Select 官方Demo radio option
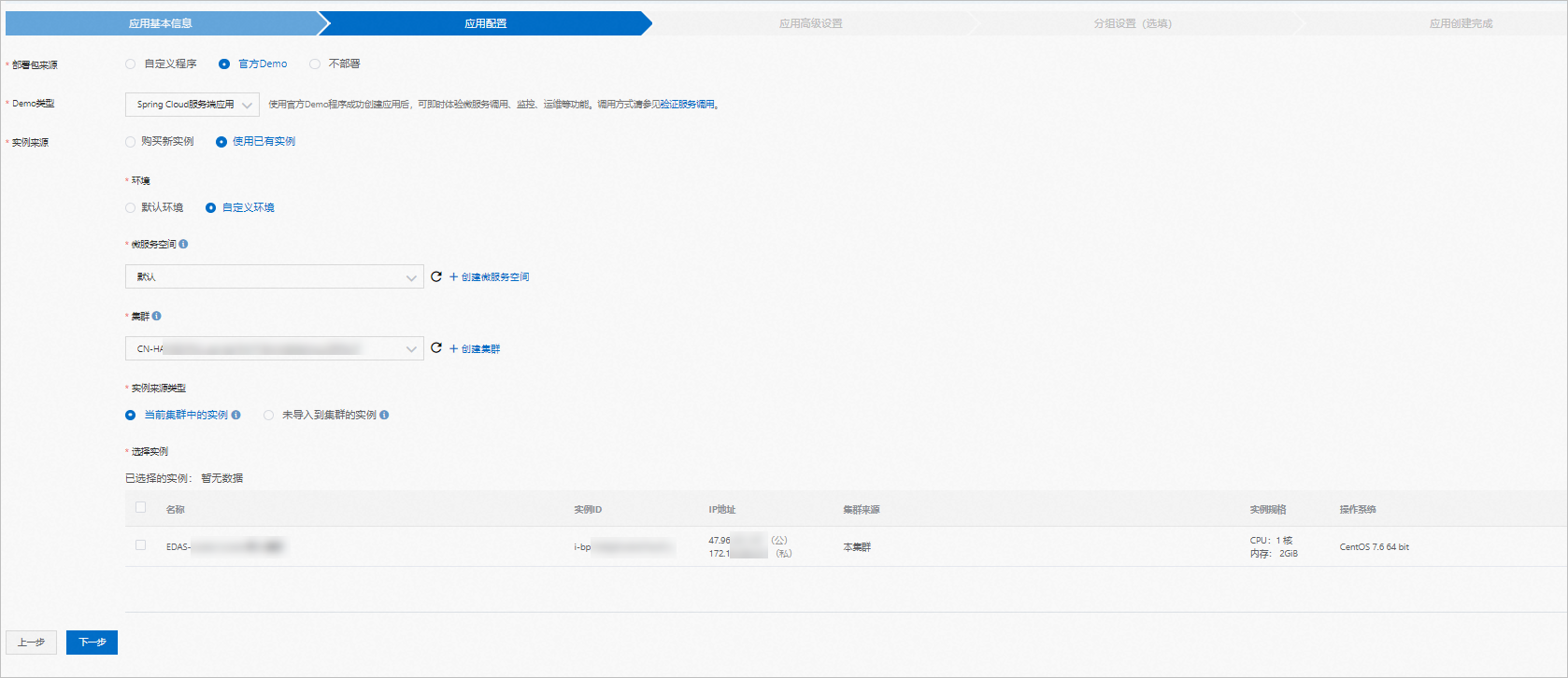Image resolution: width=1568 pixels, height=678 pixels. (224, 64)
